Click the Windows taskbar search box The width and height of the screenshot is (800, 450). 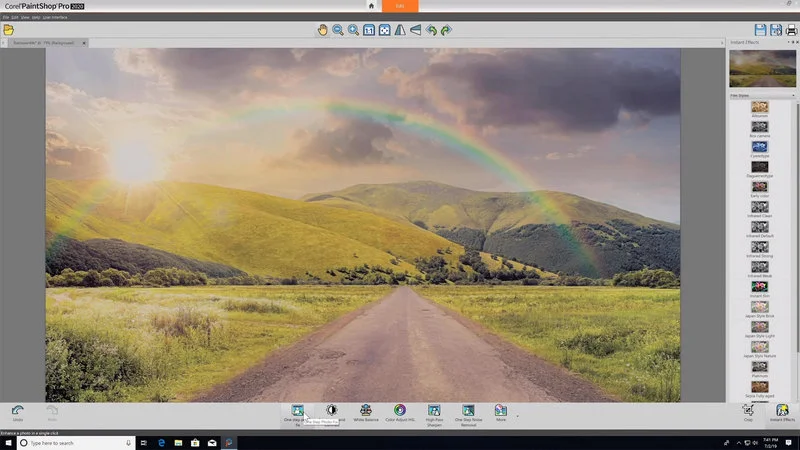coord(70,442)
